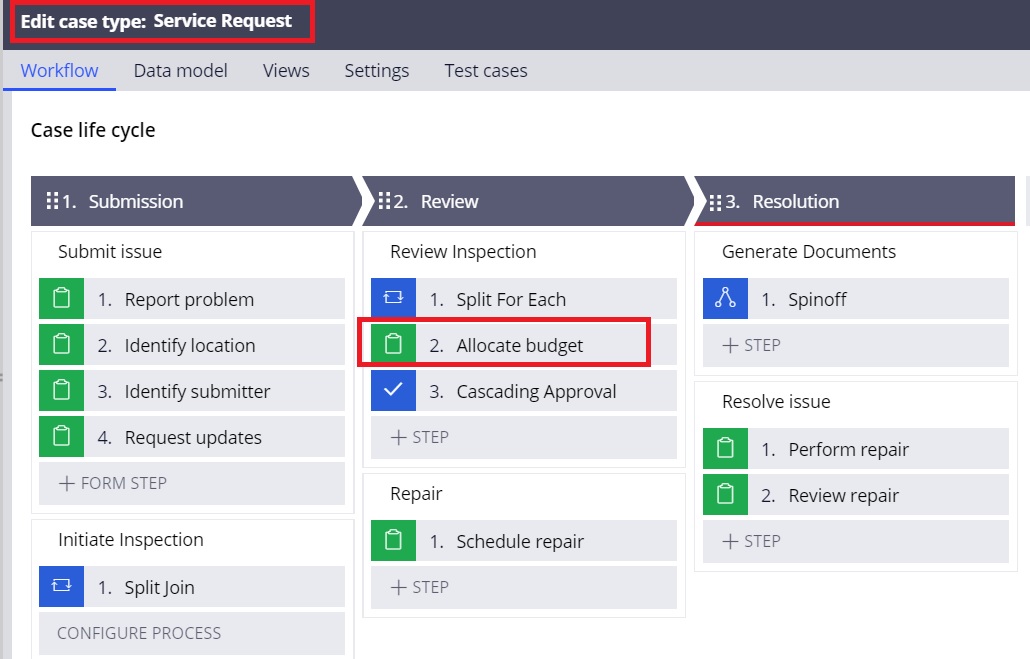Image resolution: width=1030 pixels, height=659 pixels.
Task: Click the drag handle on the Review stage
Action: coord(385,200)
